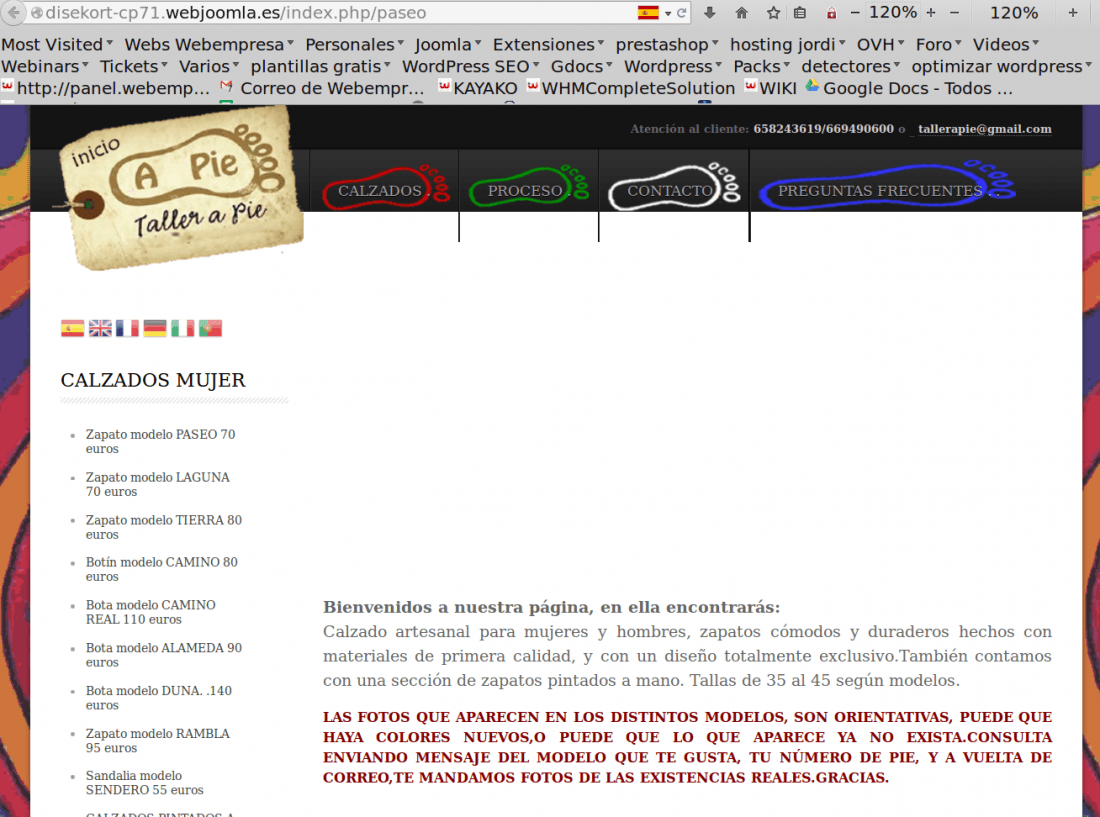This screenshot has height=817, width=1100.
Task: Open the Joomla bookmarks folder
Action: coord(448,44)
